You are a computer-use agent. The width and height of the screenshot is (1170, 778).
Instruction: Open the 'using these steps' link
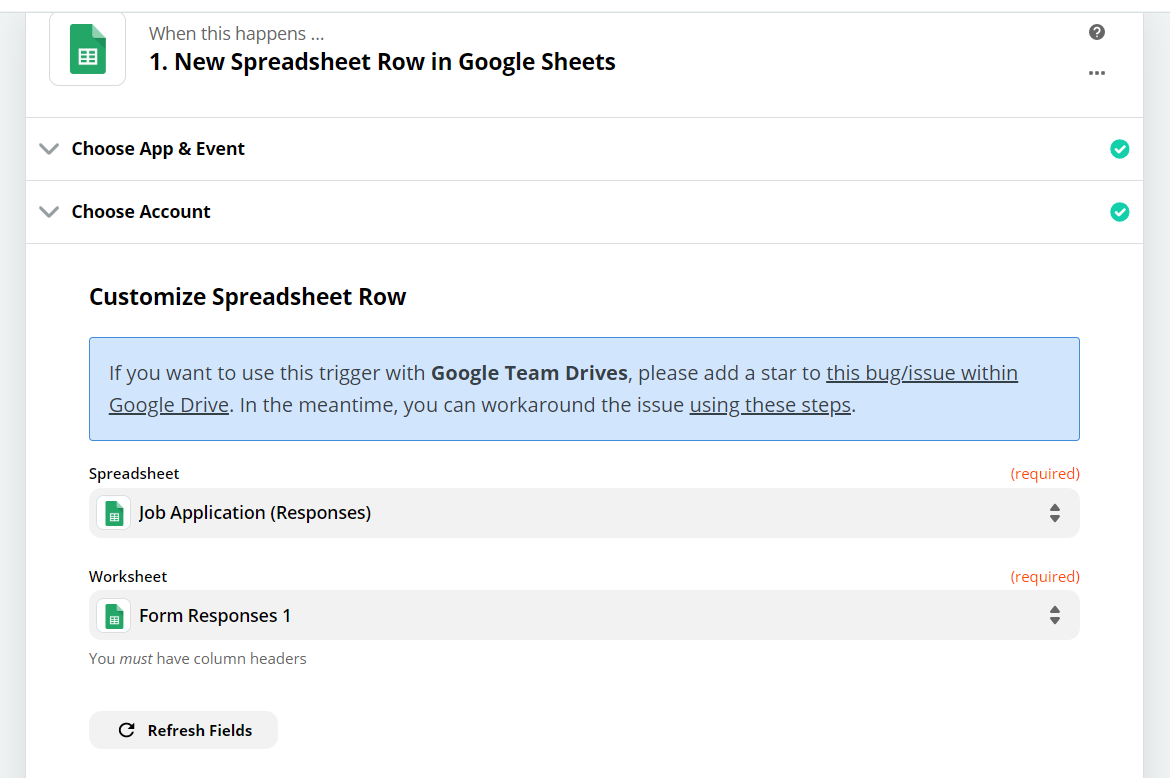click(770, 405)
